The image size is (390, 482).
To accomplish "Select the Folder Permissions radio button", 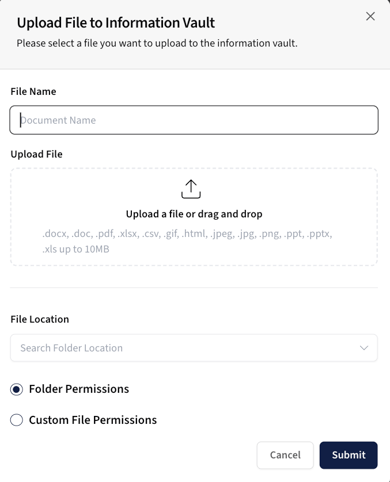I will tap(17, 389).
